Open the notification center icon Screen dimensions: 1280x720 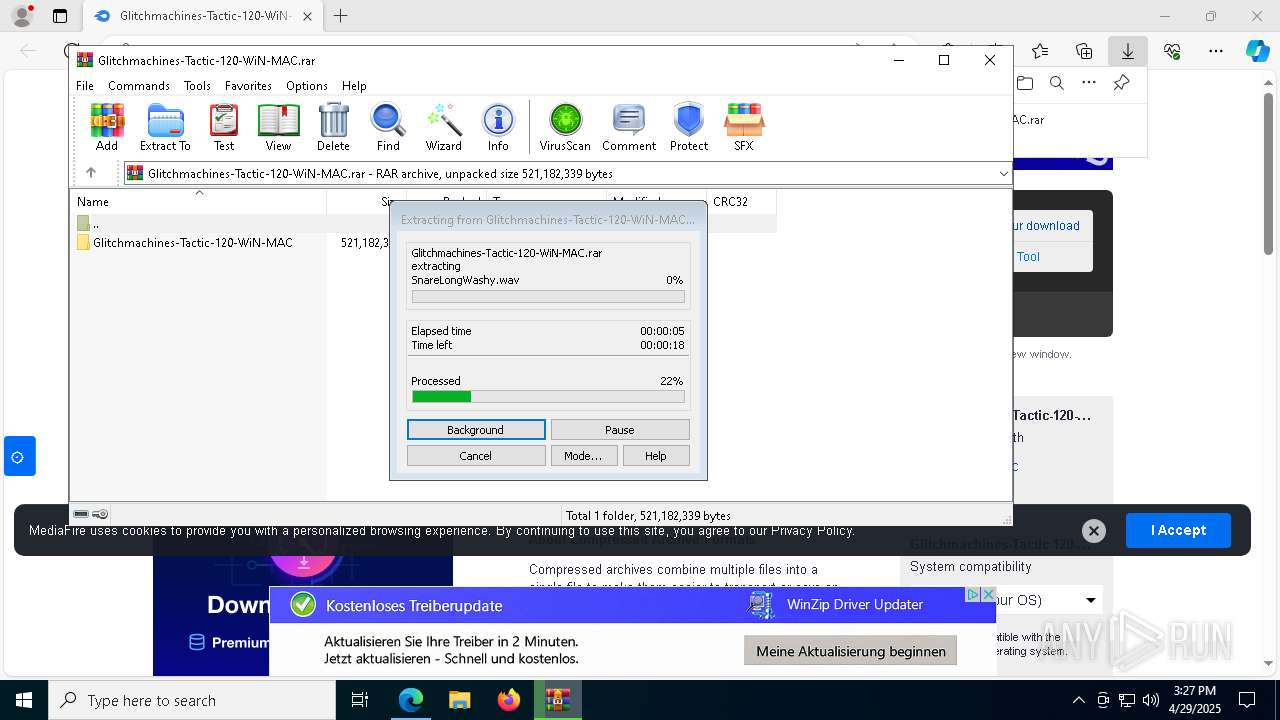tap(1247, 700)
